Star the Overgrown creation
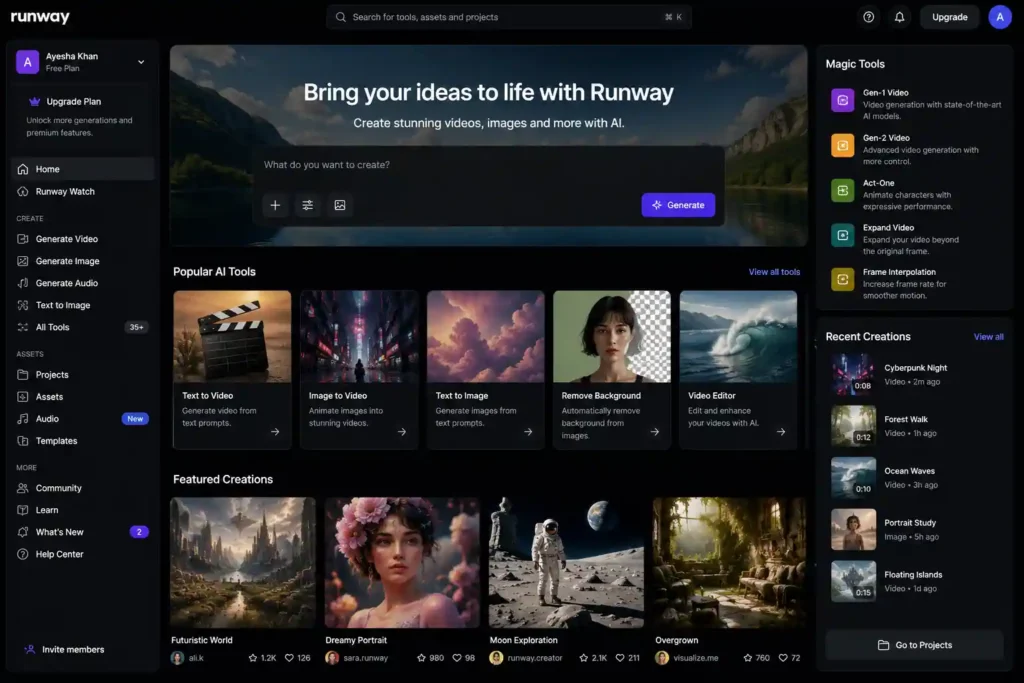Image resolution: width=1024 pixels, height=683 pixels. 748,658
